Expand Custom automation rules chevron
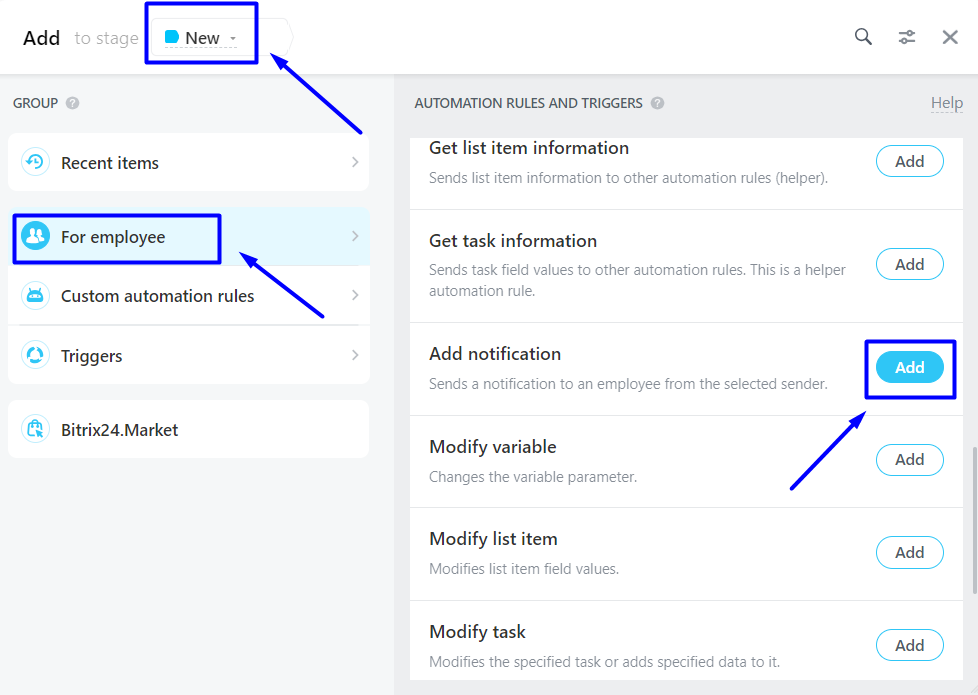This screenshot has width=978, height=695. (355, 296)
